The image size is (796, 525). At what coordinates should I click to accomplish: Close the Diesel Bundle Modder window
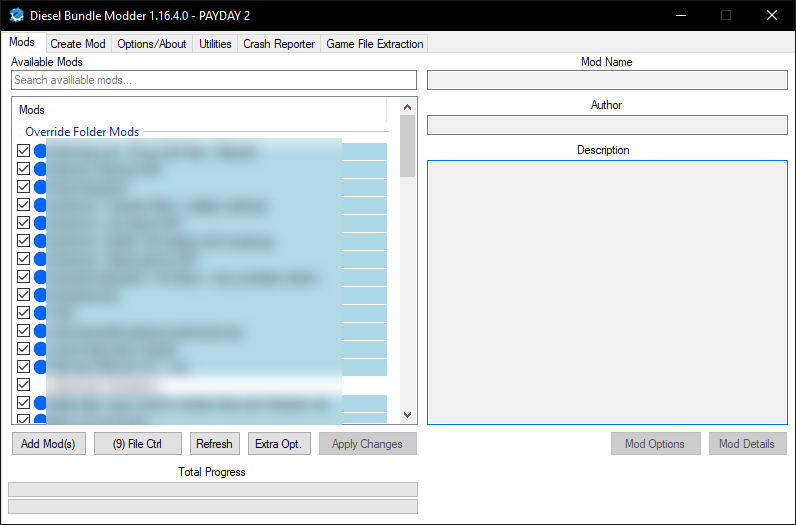click(x=772, y=15)
